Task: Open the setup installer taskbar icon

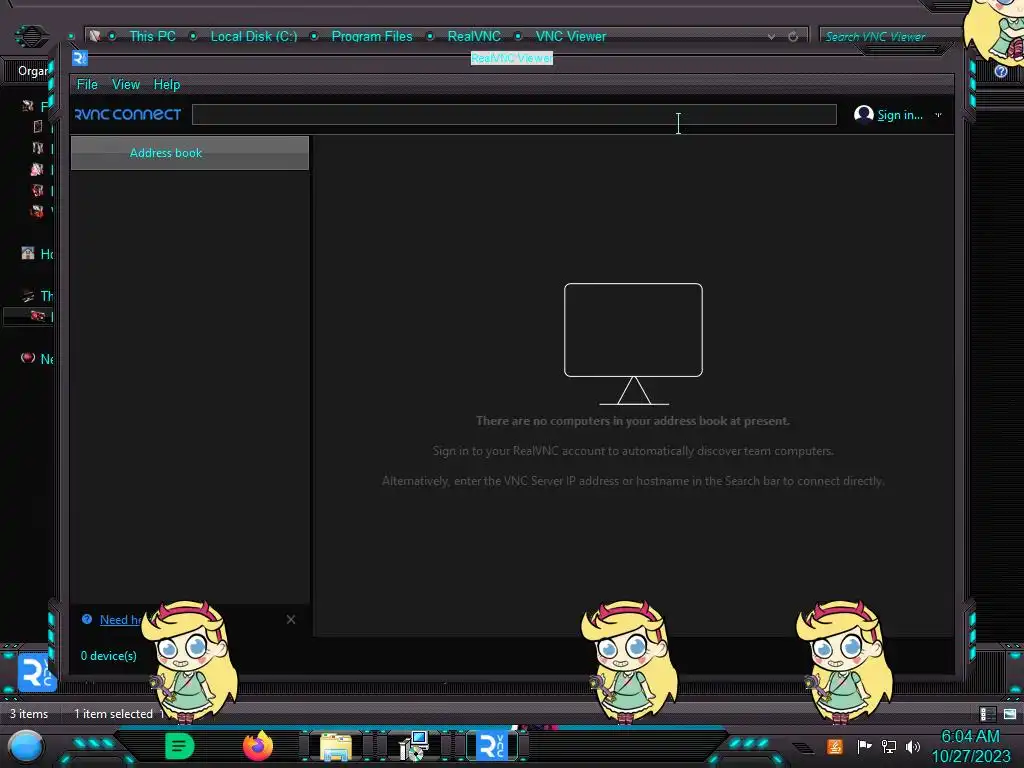Action: pos(414,746)
